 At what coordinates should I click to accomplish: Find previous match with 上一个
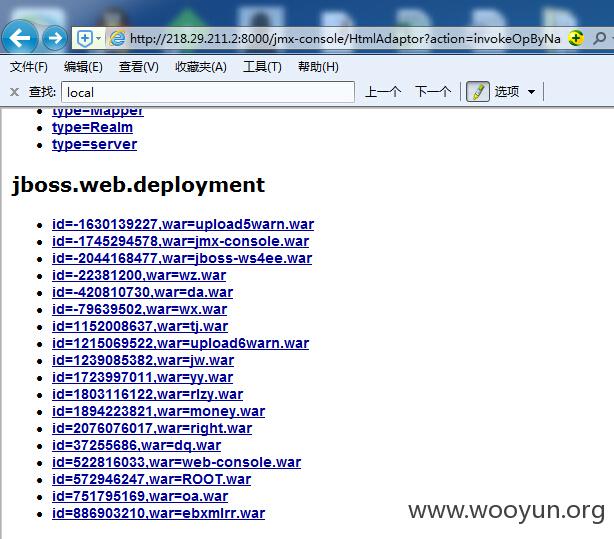[x=383, y=92]
